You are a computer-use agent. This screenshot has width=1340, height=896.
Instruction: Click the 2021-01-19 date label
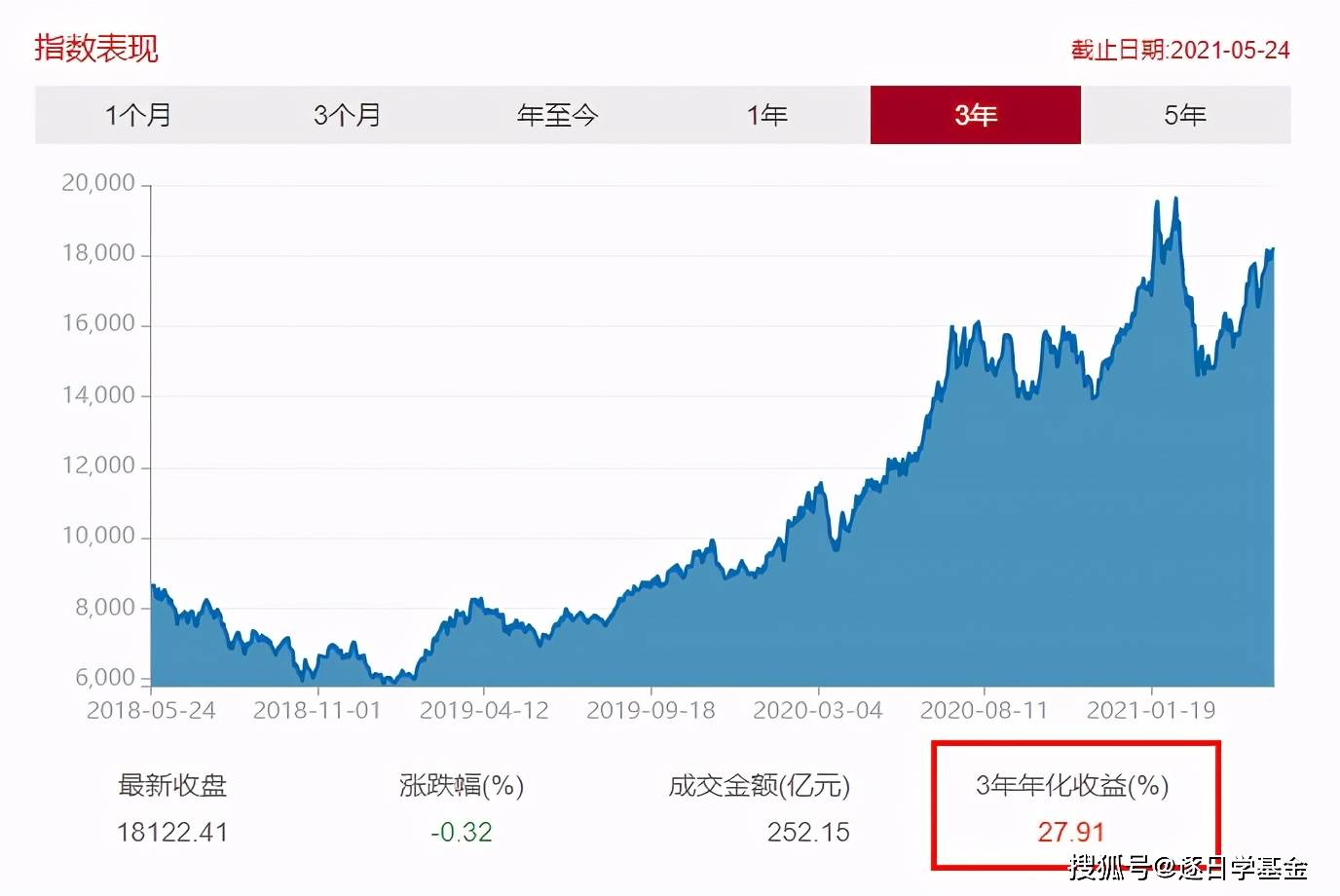click(x=1151, y=711)
